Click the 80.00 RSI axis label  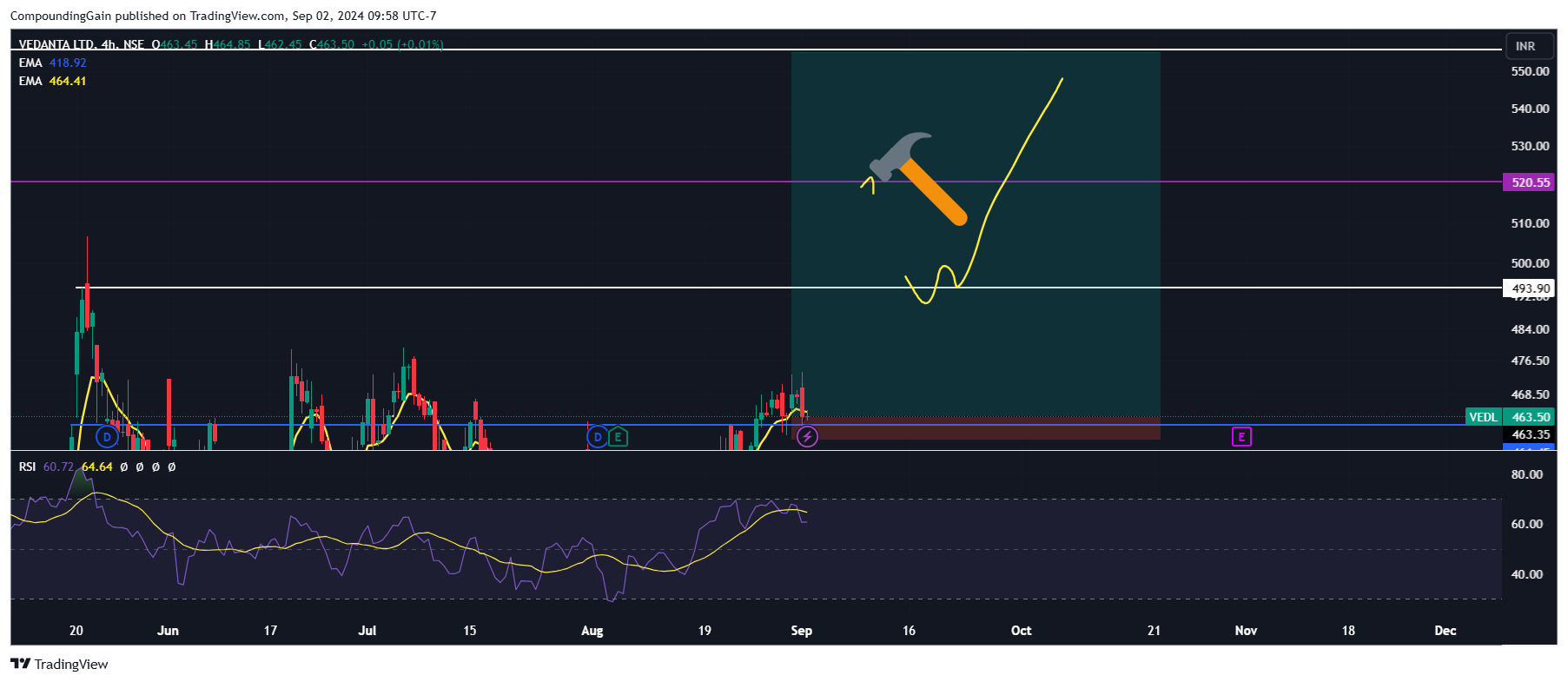[1527, 474]
